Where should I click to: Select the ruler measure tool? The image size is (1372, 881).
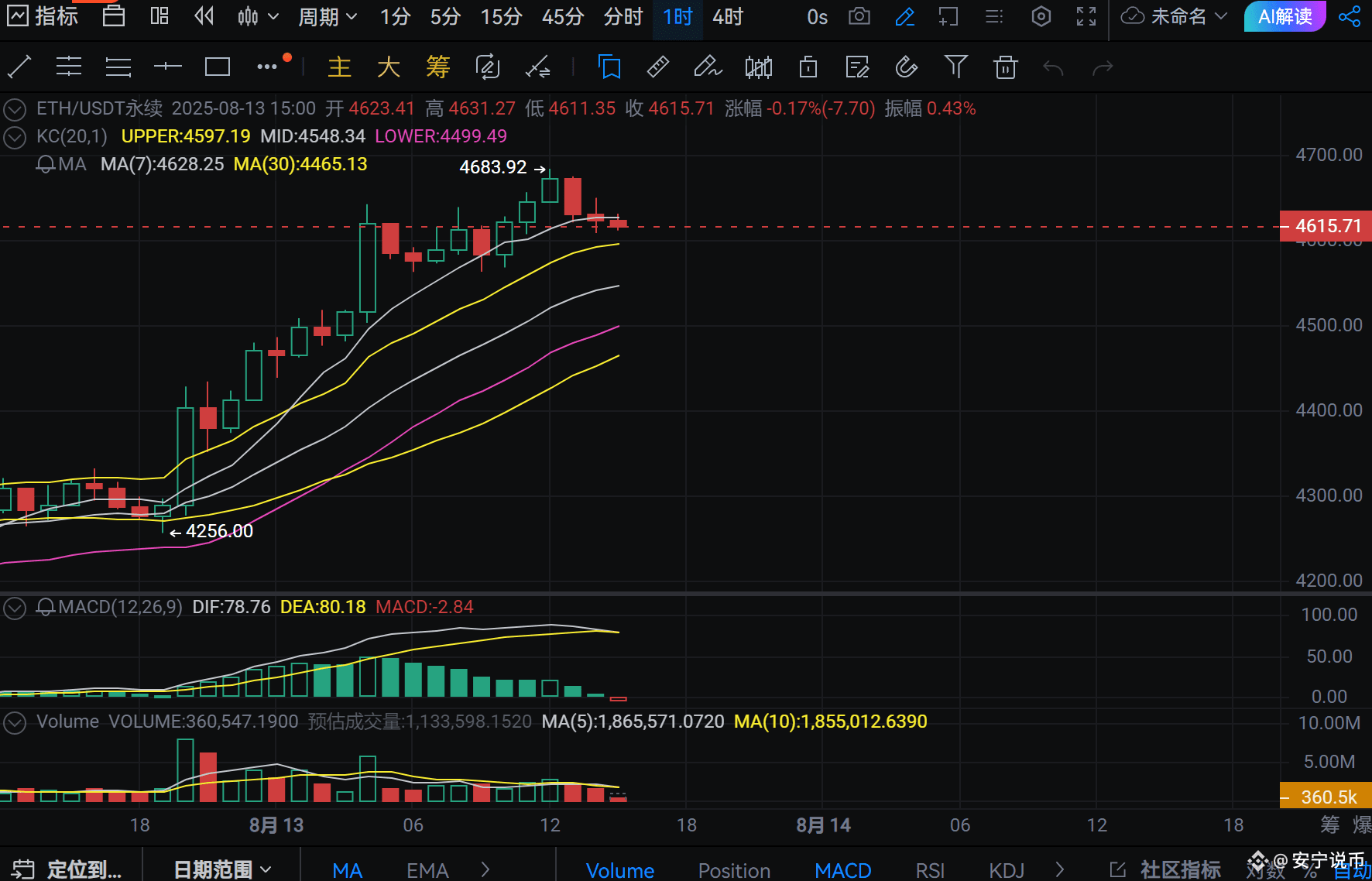(x=657, y=67)
